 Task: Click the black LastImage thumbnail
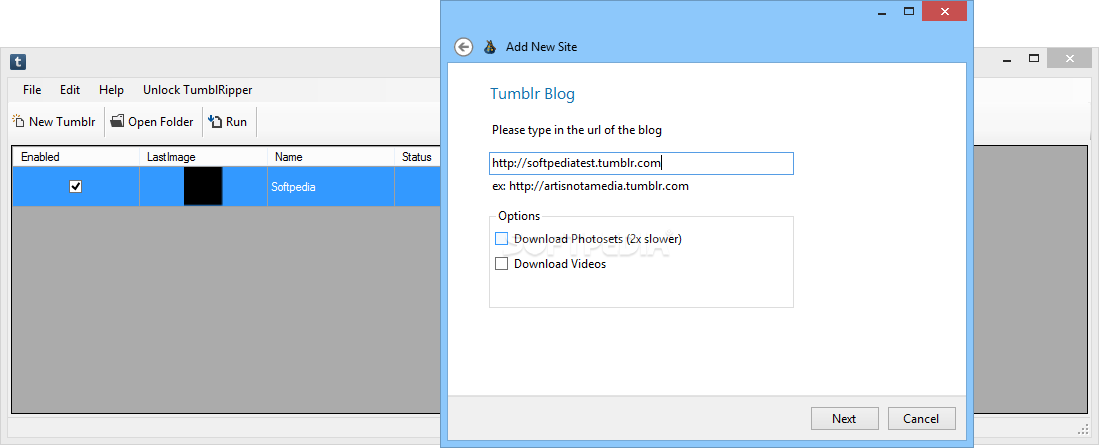pos(203,186)
